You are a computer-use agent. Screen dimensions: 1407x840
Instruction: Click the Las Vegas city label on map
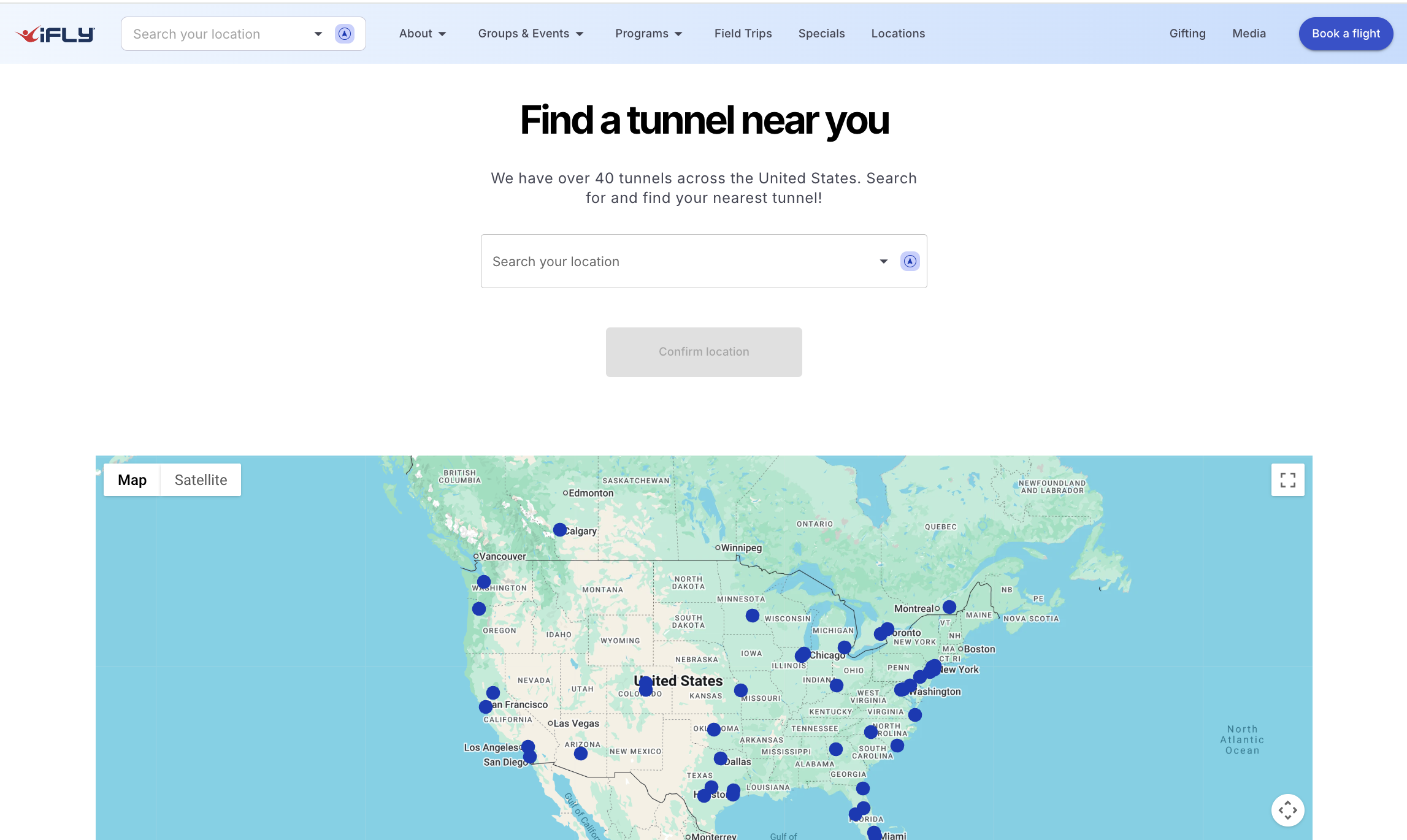[x=577, y=724]
